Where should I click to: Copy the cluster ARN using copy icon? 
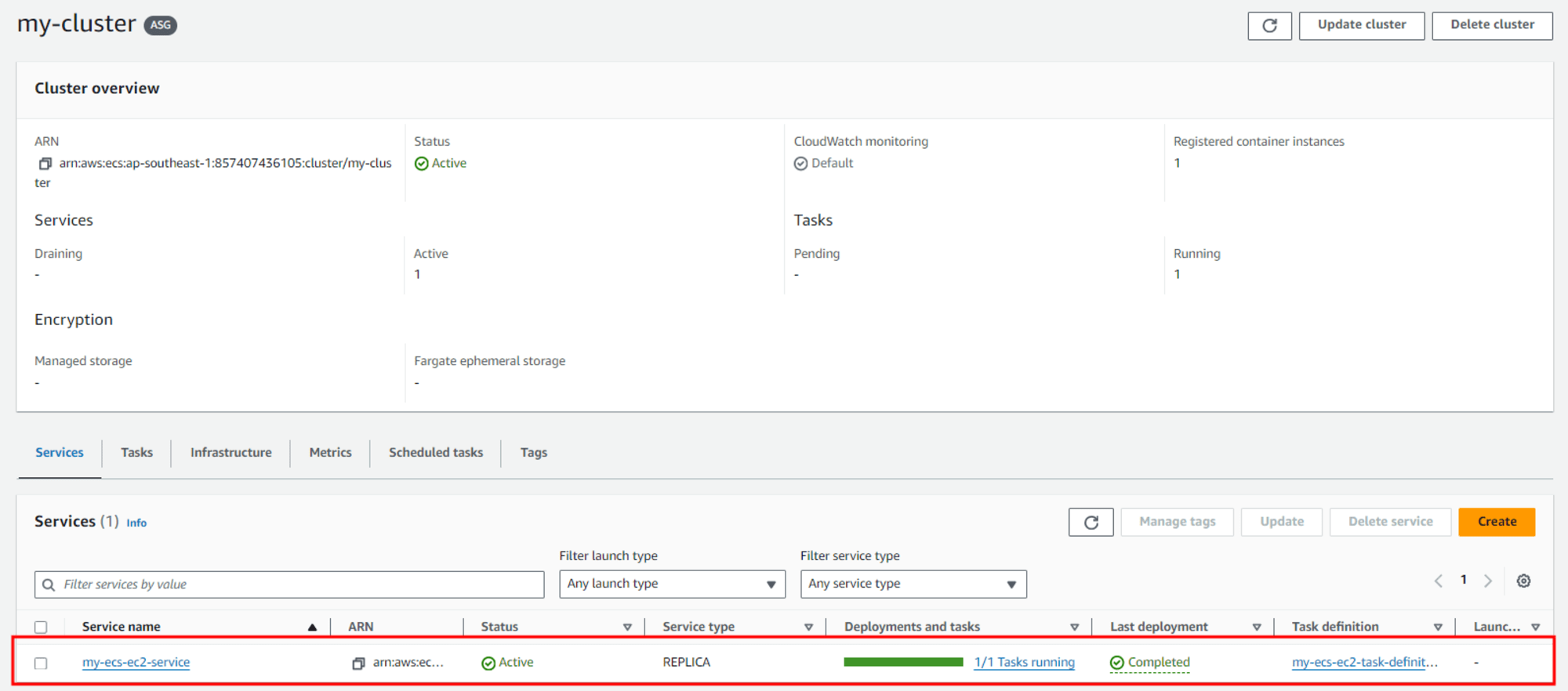tap(45, 164)
